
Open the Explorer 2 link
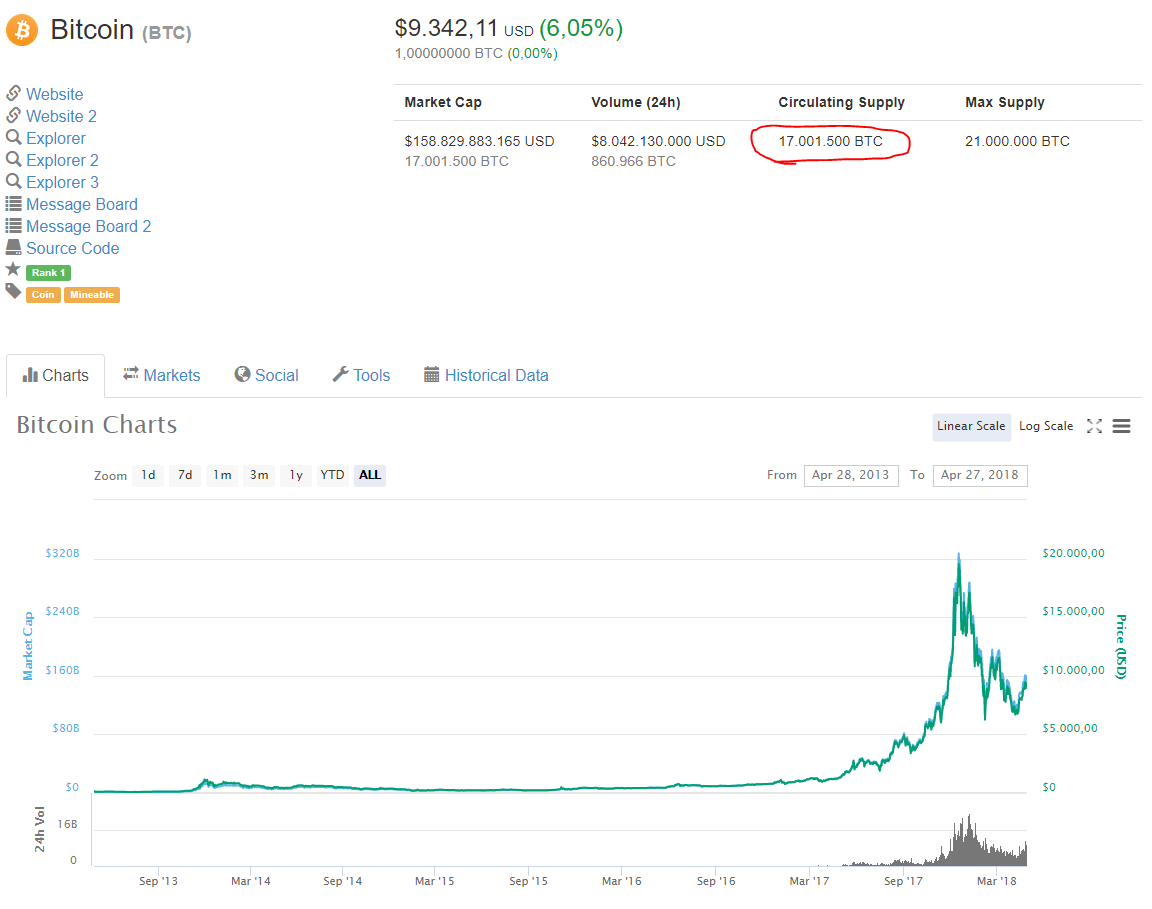coord(62,160)
